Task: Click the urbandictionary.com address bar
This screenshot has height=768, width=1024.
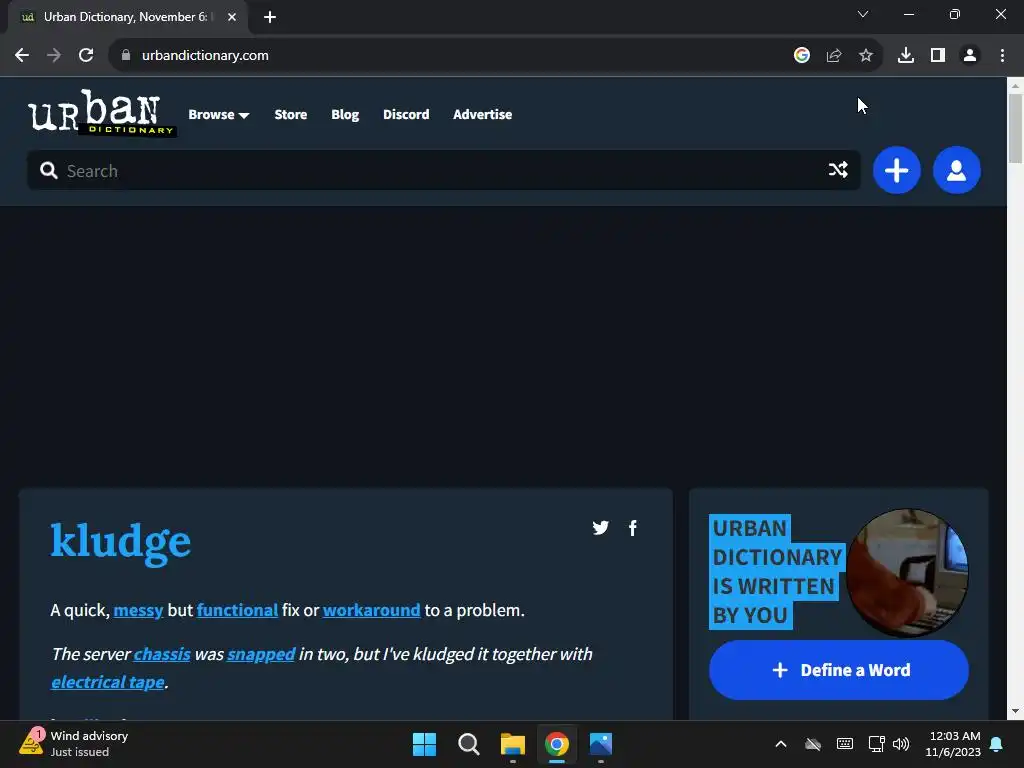Action: pos(205,56)
